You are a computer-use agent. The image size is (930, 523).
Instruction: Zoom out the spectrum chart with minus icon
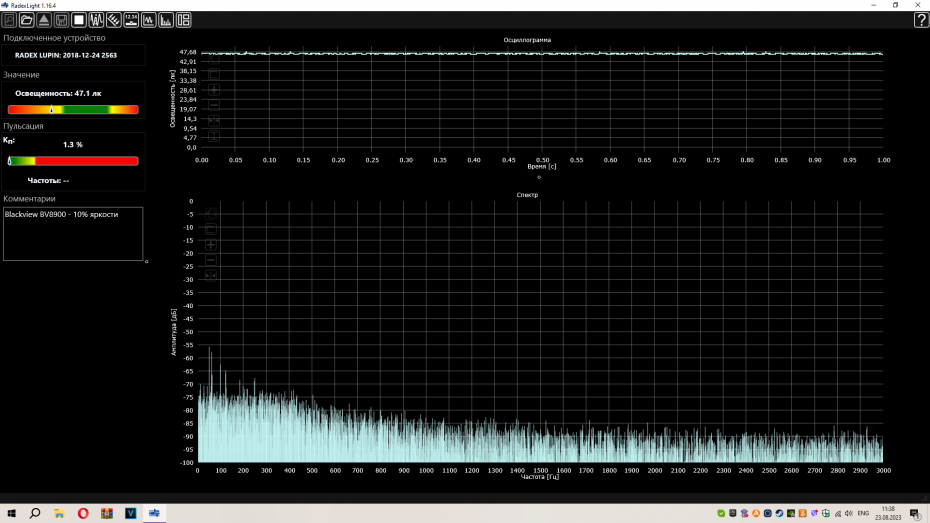point(211,260)
